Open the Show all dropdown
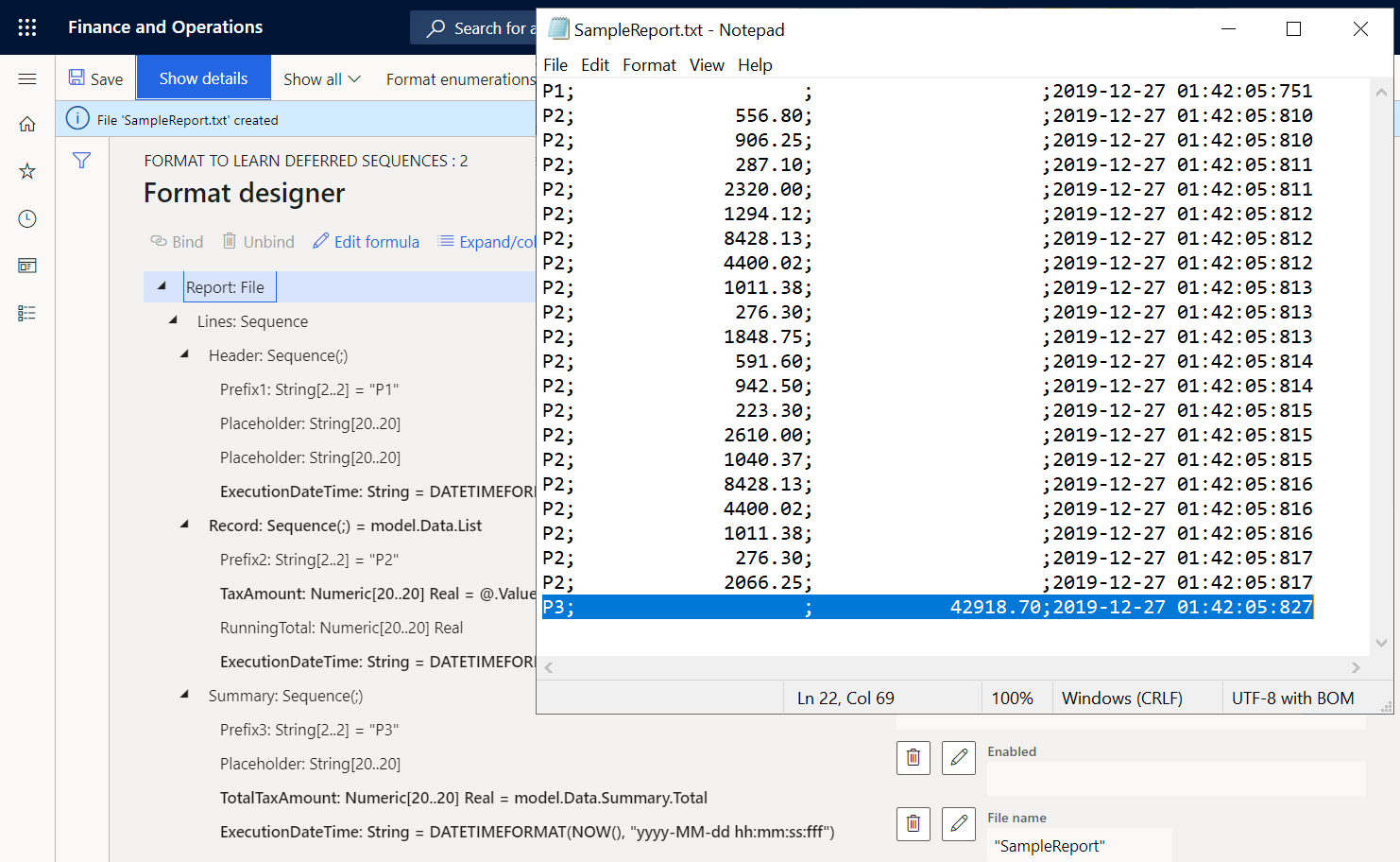Image resolution: width=1400 pixels, height=862 pixels. point(321,78)
